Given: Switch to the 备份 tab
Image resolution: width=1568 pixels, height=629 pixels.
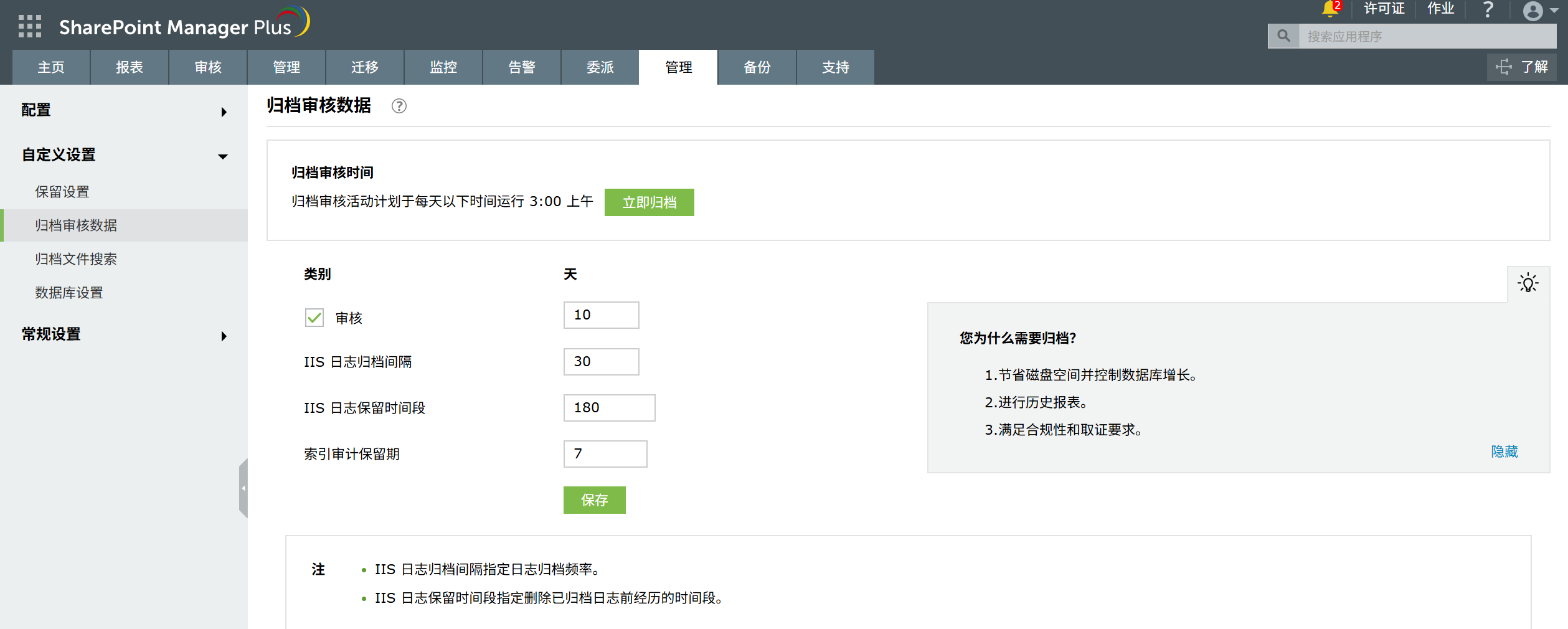Looking at the screenshot, I should [x=757, y=67].
